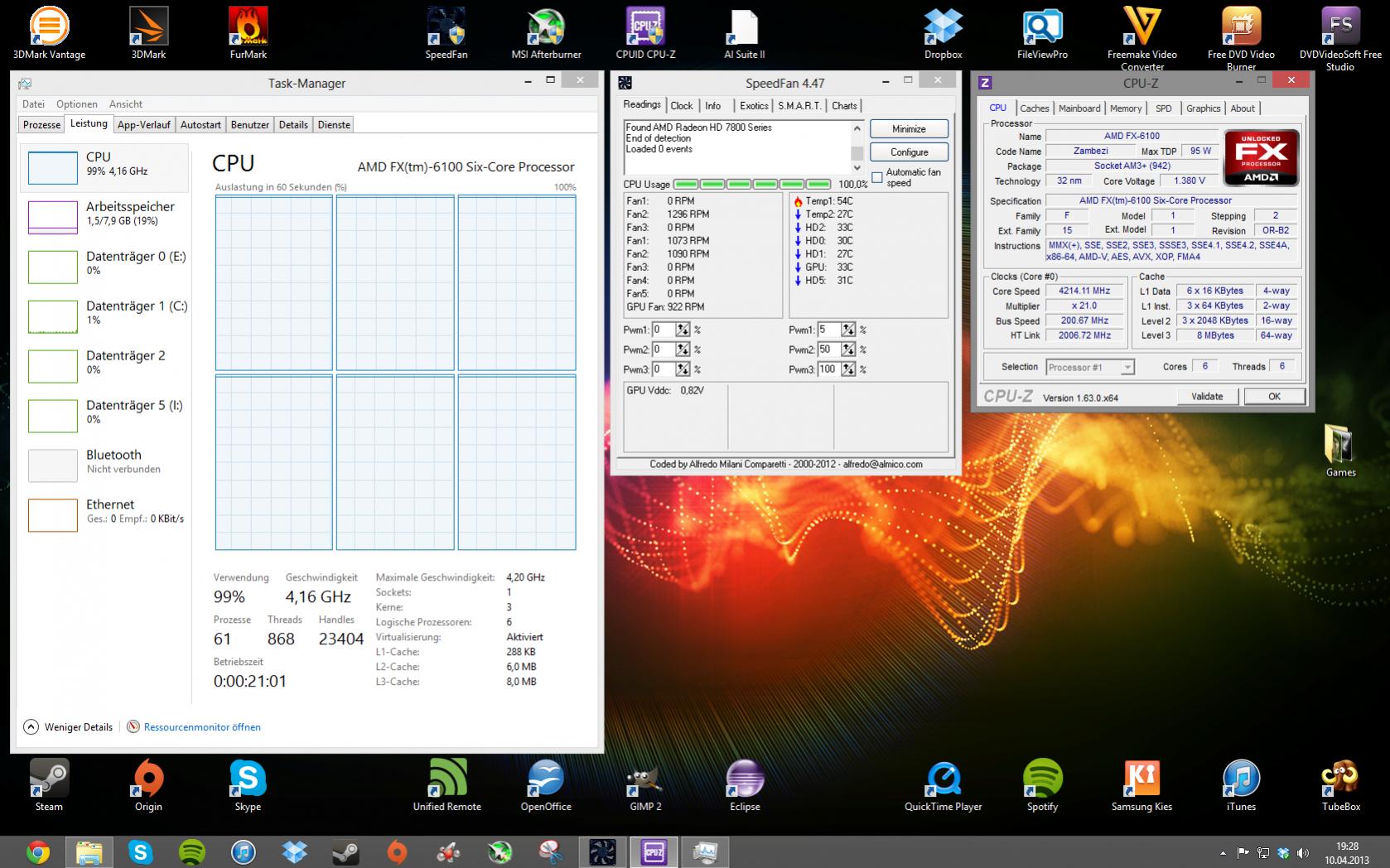Open the 3DMark Vantage desktop shortcut

point(49,33)
